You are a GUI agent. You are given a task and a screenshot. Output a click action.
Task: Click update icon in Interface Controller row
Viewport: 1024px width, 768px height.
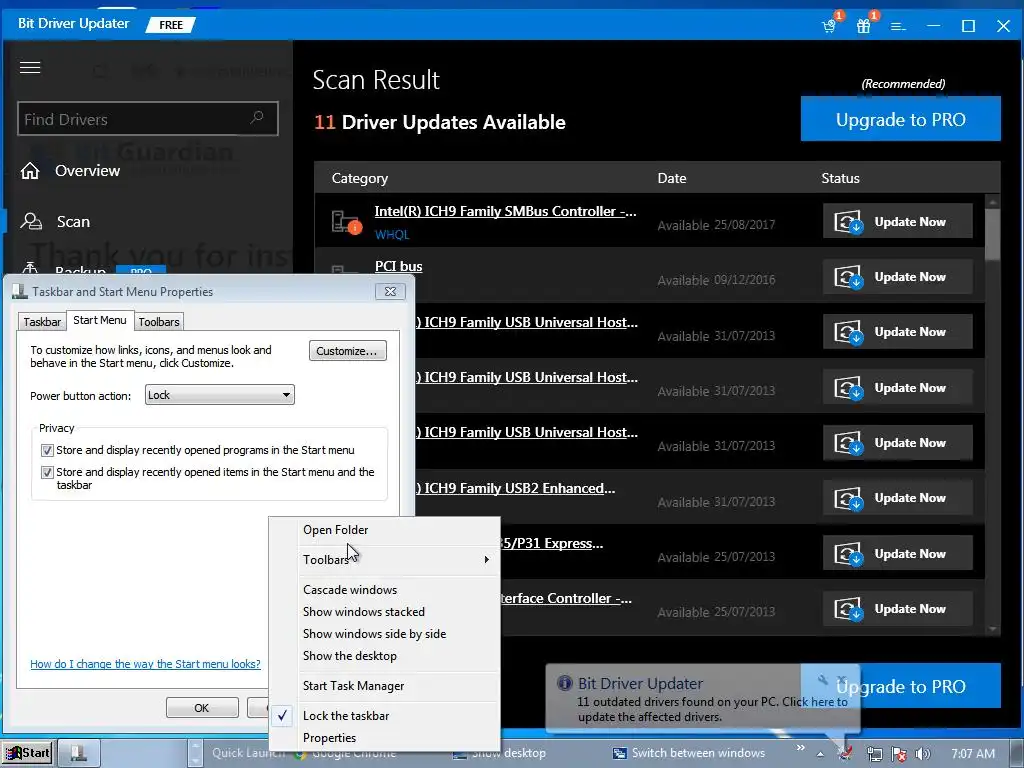point(848,609)
